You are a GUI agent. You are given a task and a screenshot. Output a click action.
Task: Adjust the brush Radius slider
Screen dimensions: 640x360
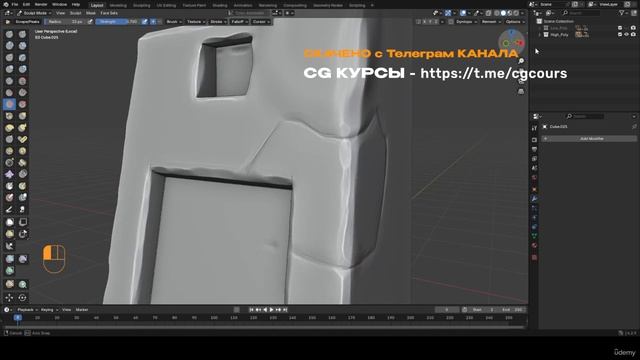coord(65,22)
